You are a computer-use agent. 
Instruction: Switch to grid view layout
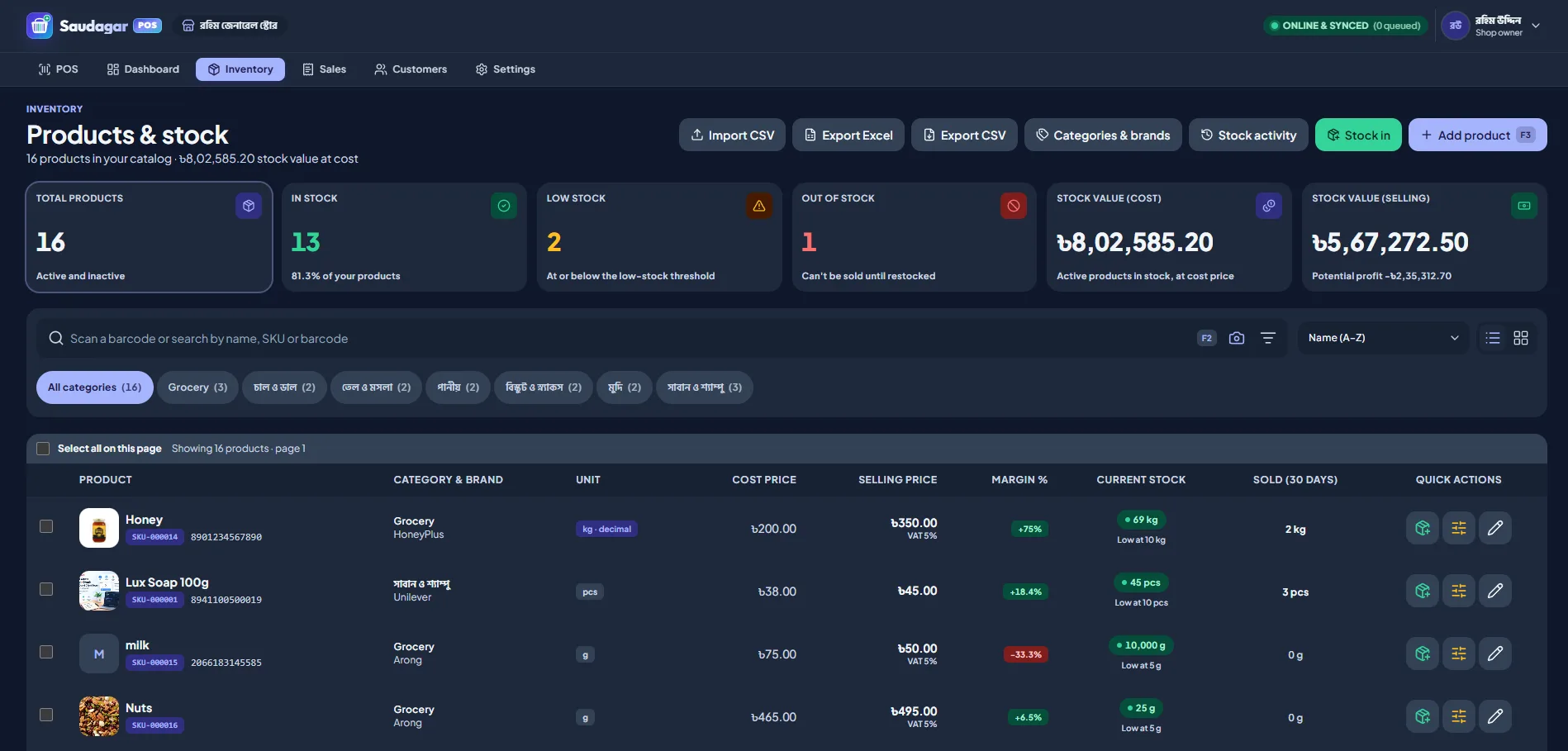pyautogui.click(x=1521, y=338)
